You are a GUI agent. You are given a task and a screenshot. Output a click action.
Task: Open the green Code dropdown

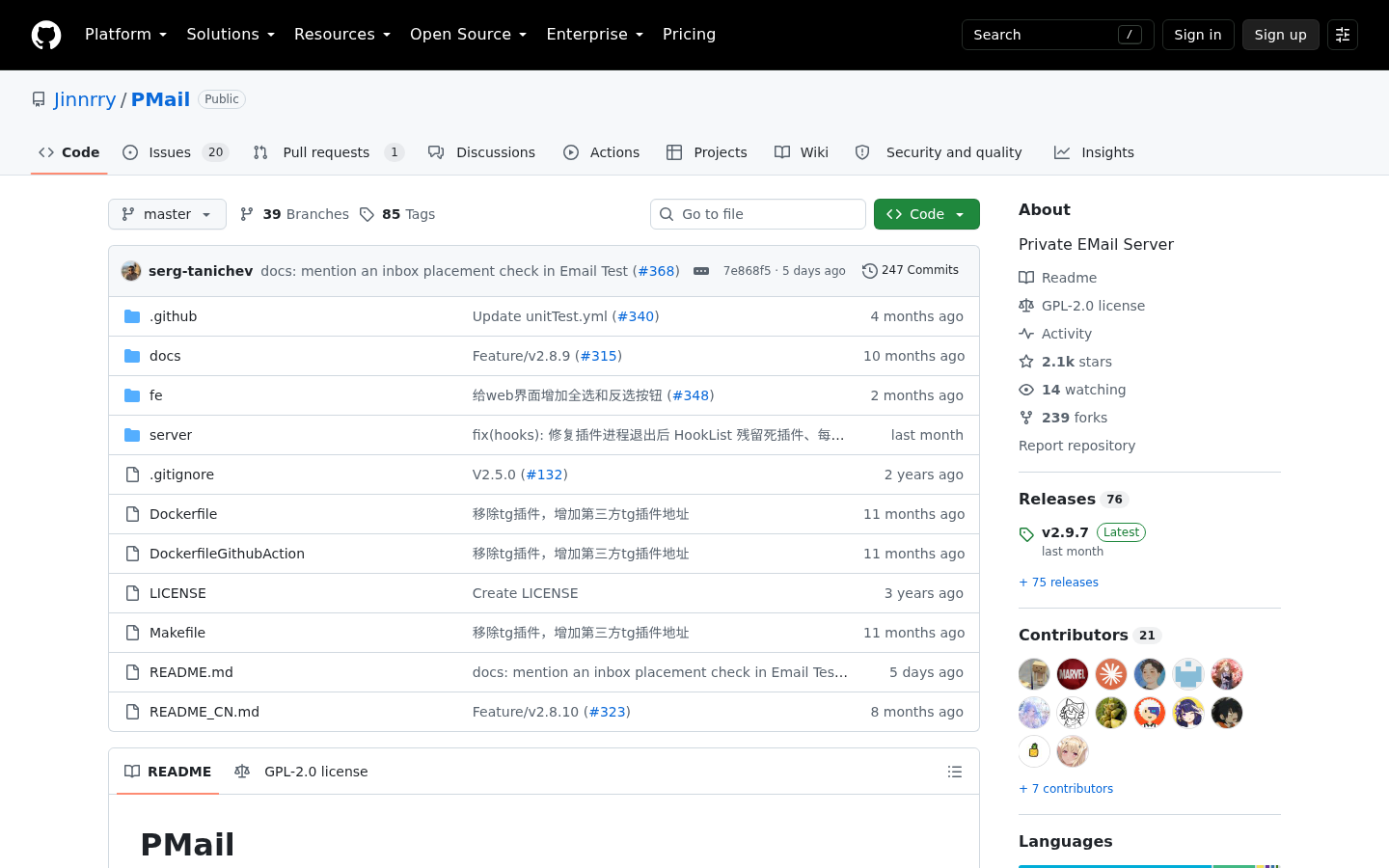tap(926, 214)
